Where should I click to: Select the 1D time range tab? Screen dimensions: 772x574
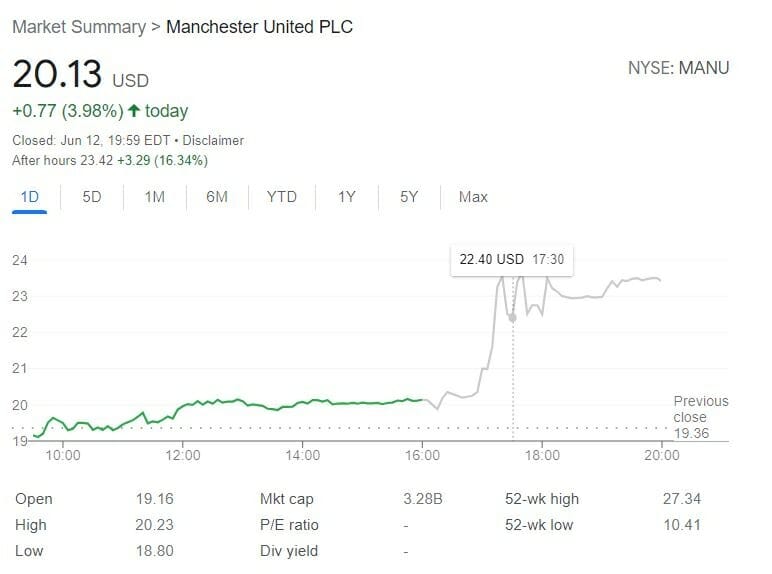[30, 197]
